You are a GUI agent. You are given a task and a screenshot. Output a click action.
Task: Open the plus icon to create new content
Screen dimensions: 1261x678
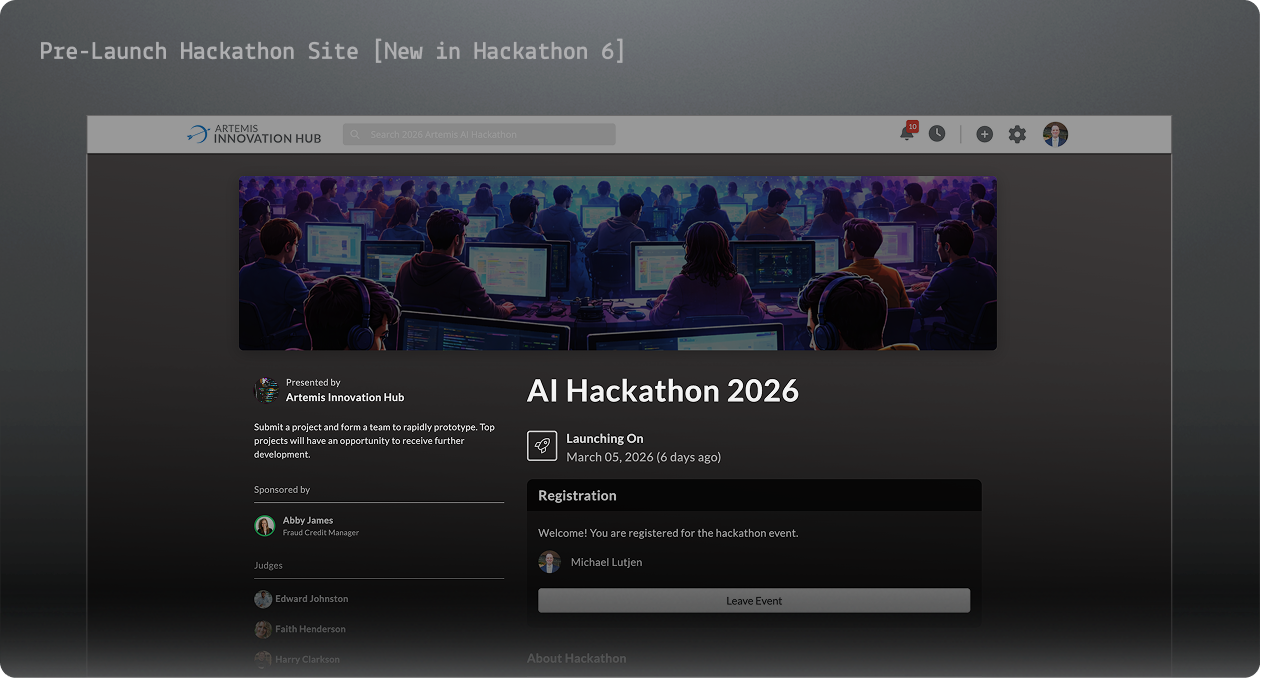click(983, 133)
